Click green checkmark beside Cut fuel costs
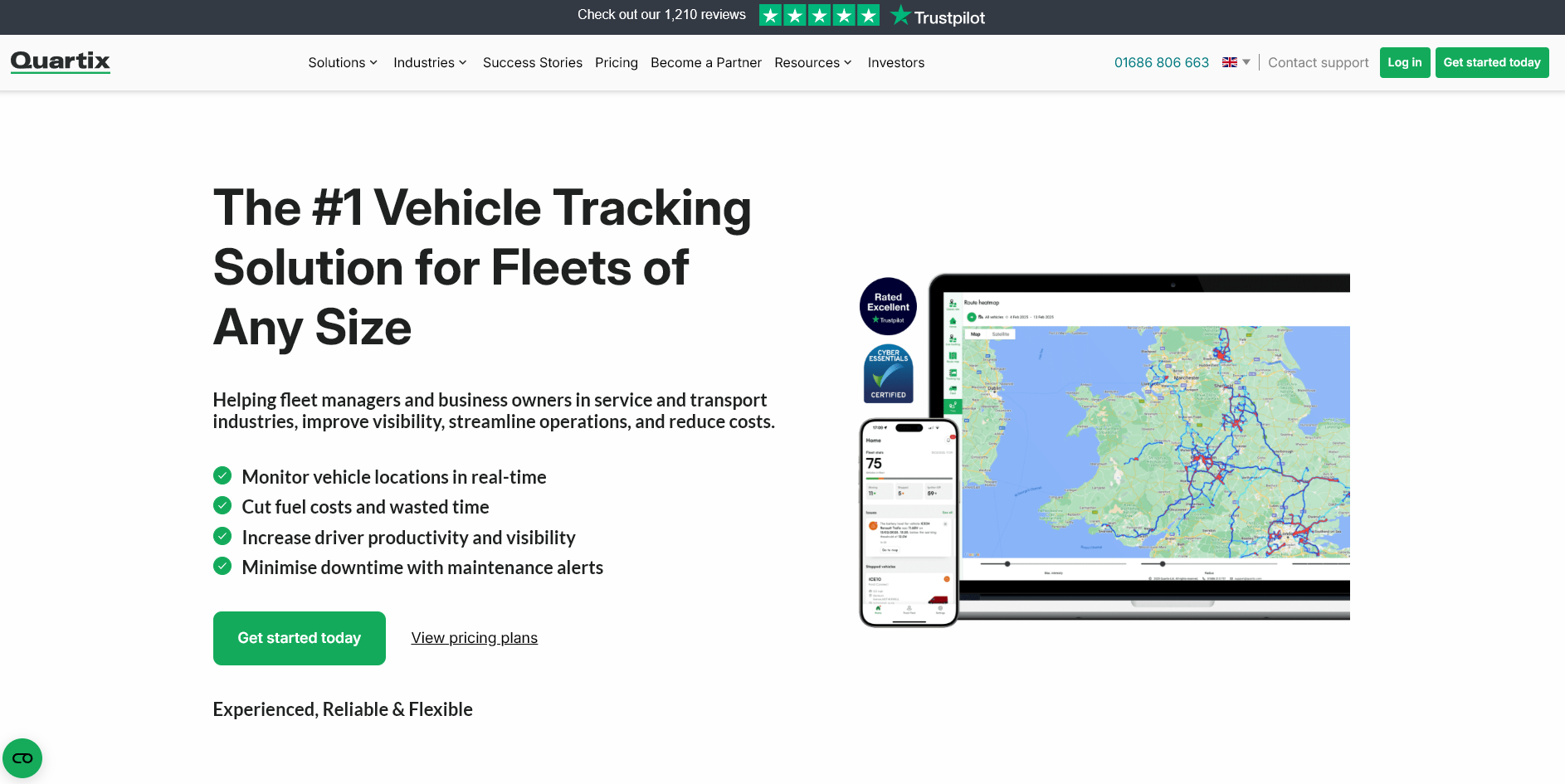This screenshot has height=784, width=1565. click(222, 505)
